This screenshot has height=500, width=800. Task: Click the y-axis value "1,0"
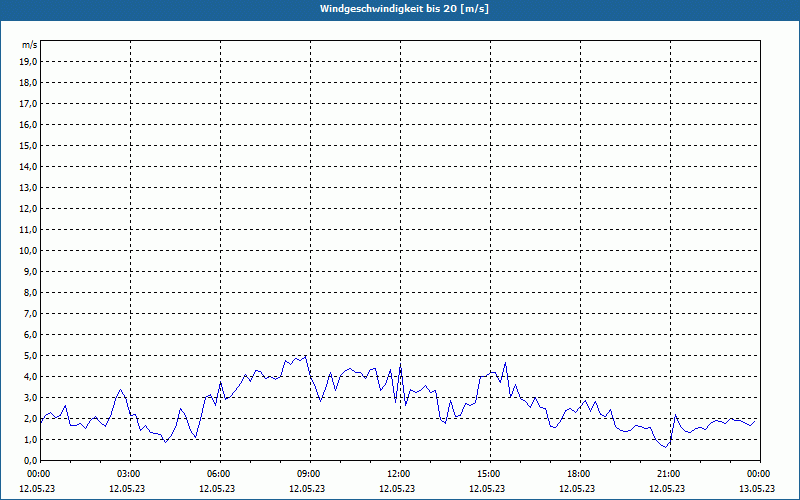pyautogui.click(x=31, y=439)
